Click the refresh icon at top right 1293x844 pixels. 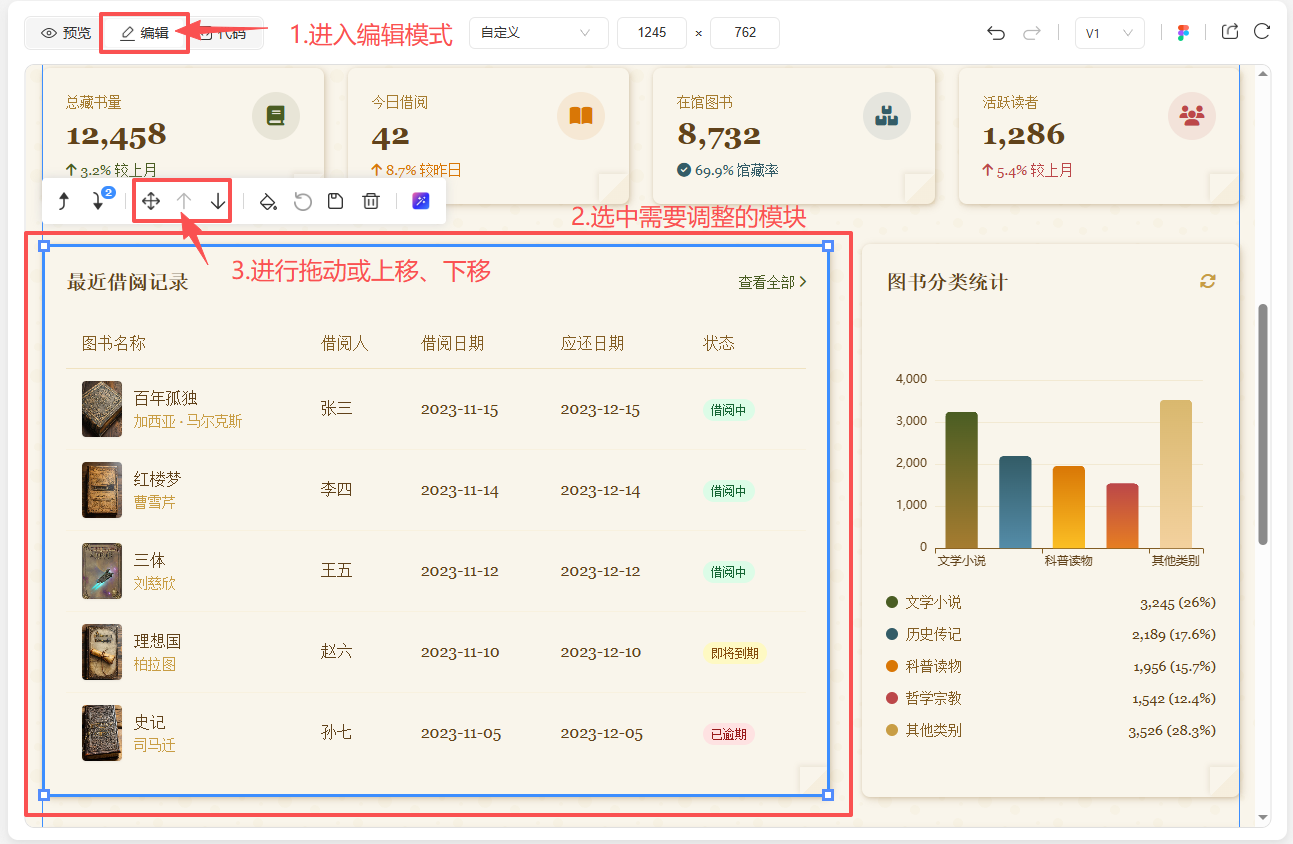(x=1262, y=32)
